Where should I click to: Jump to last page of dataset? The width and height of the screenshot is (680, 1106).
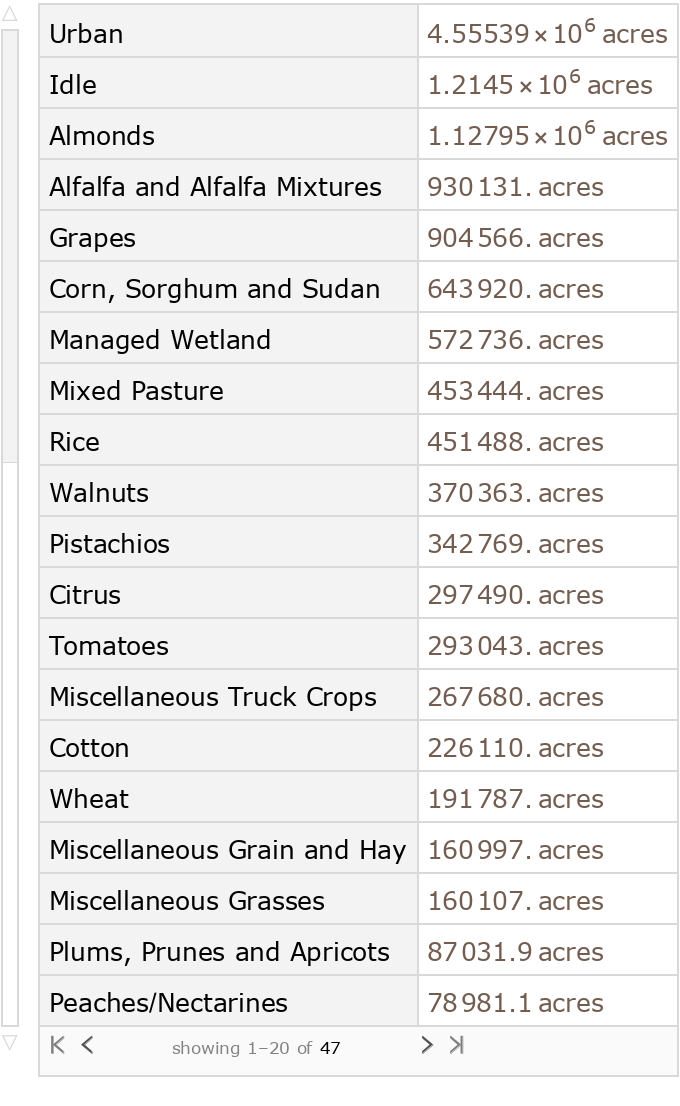pos(457,1045)
